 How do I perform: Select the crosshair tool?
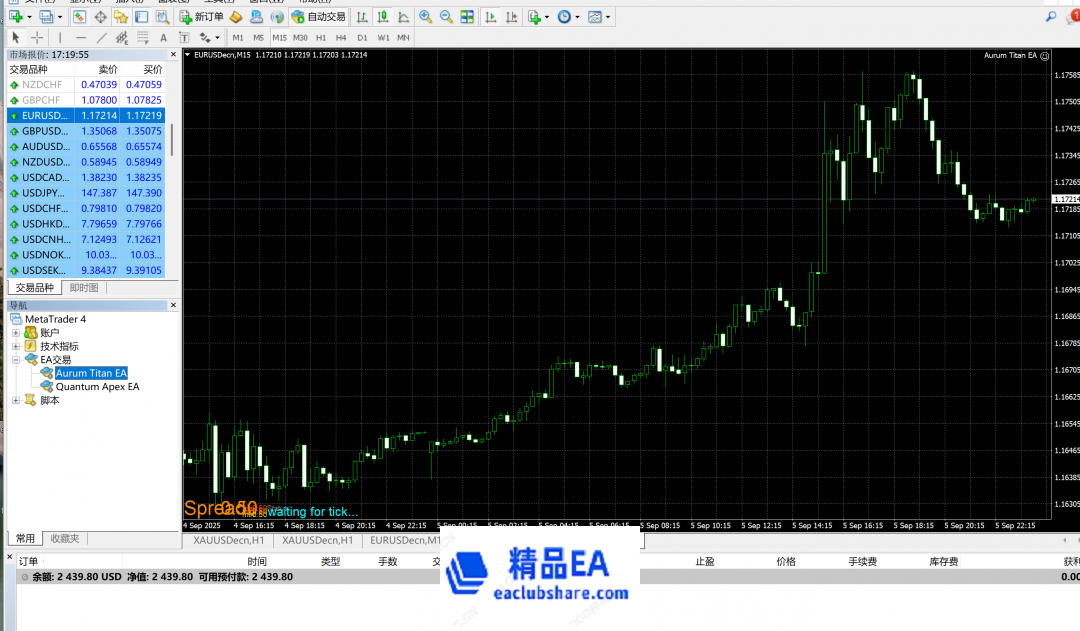pos(37,38)
